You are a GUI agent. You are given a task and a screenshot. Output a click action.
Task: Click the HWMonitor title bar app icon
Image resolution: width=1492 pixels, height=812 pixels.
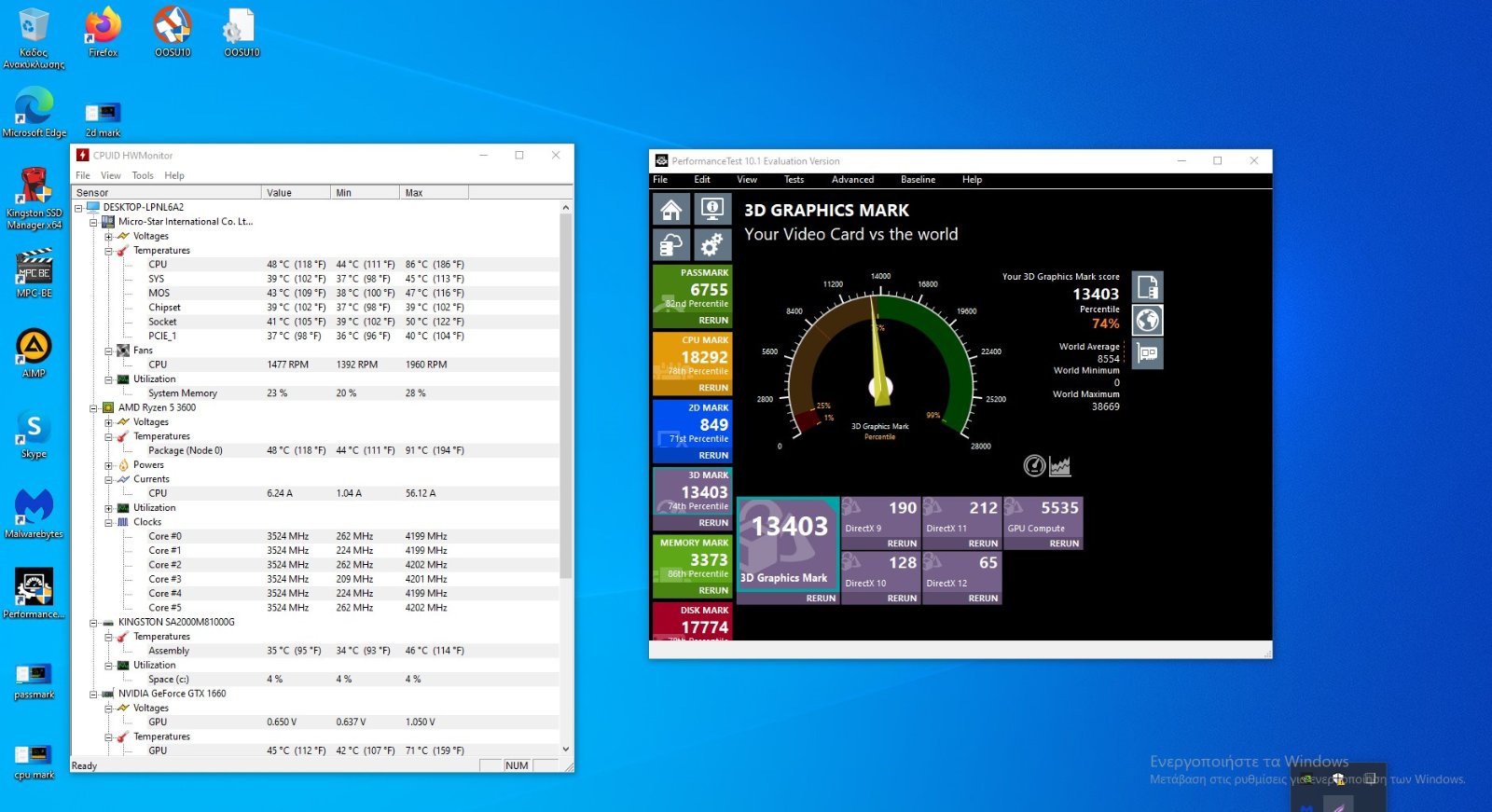point(83,156)
